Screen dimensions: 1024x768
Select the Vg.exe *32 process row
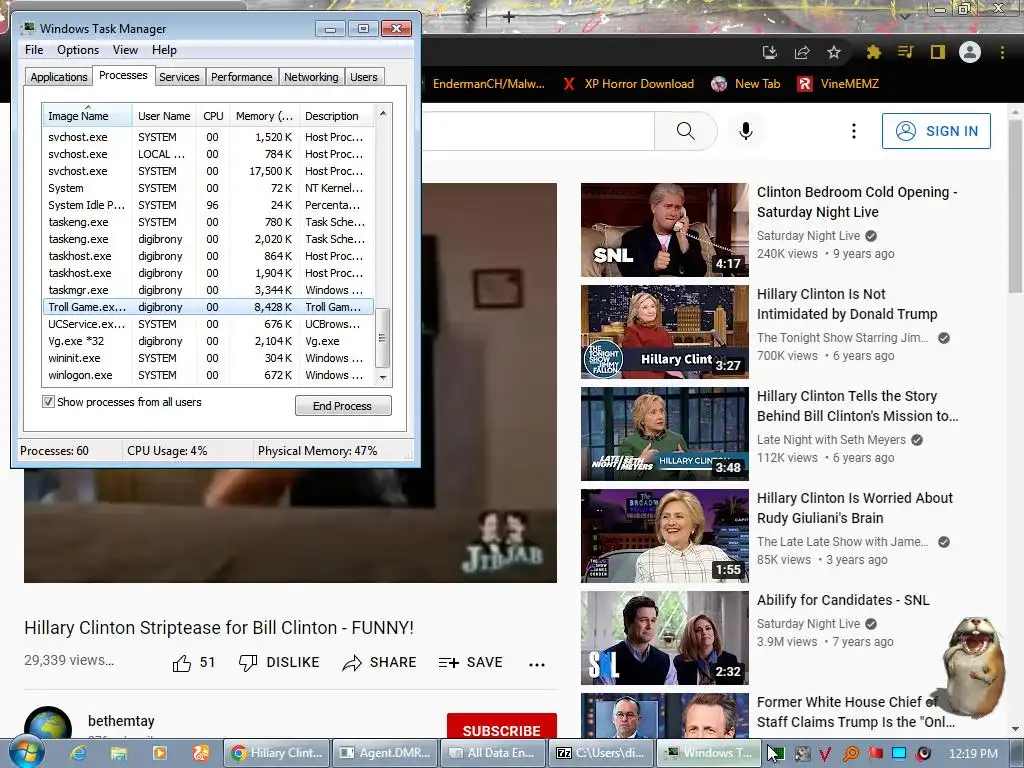click(x=208, y=341)
